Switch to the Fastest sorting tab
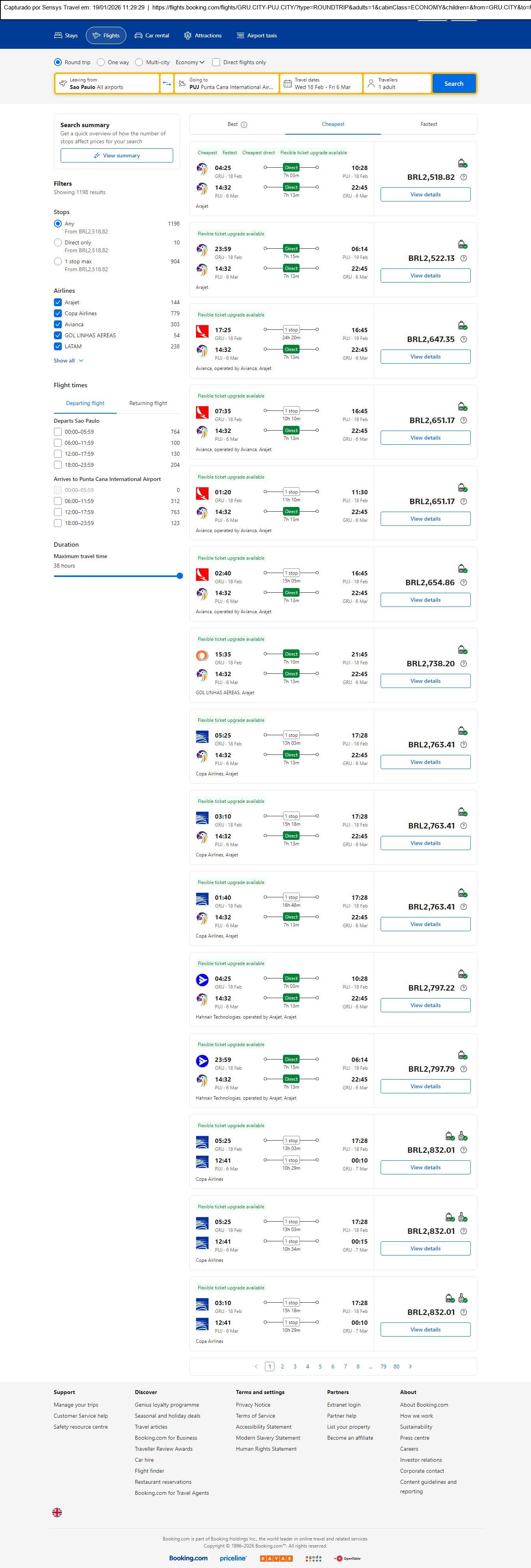 [429, 124]
